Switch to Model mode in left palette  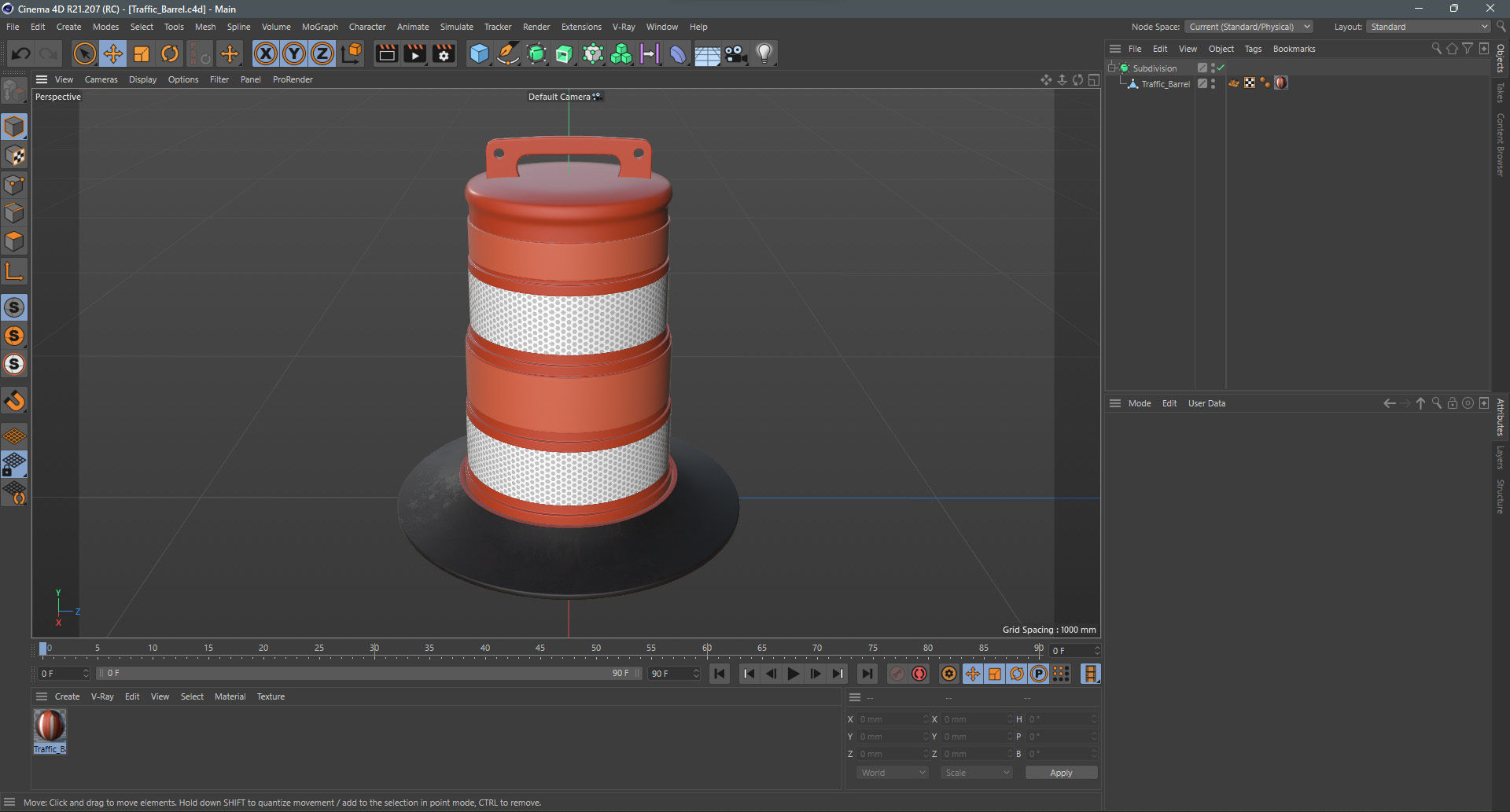pyautogui.click(x=14, y=127)
